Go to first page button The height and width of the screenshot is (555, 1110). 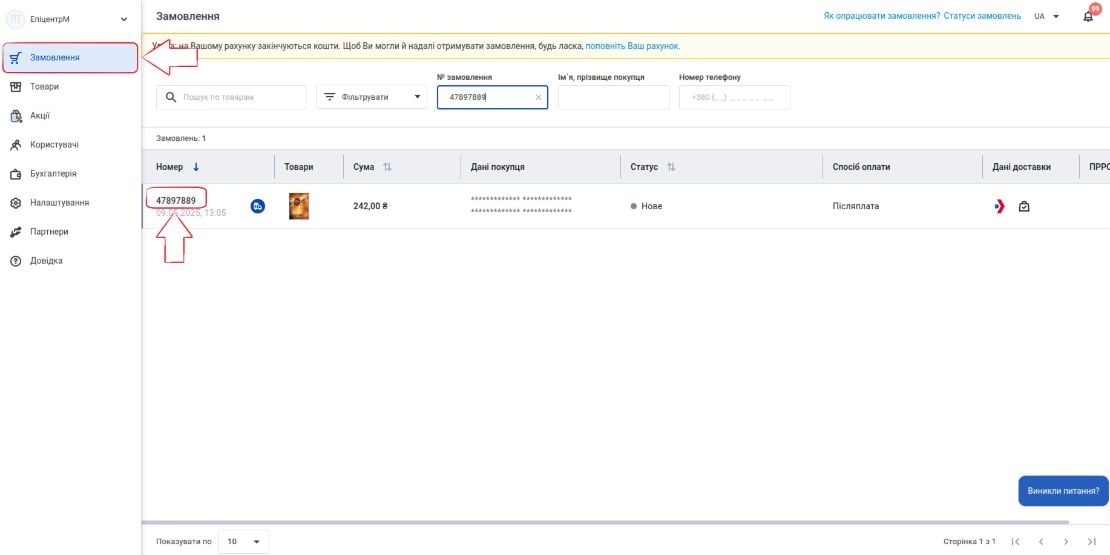pyautogui.click(x=1016, y=542)
